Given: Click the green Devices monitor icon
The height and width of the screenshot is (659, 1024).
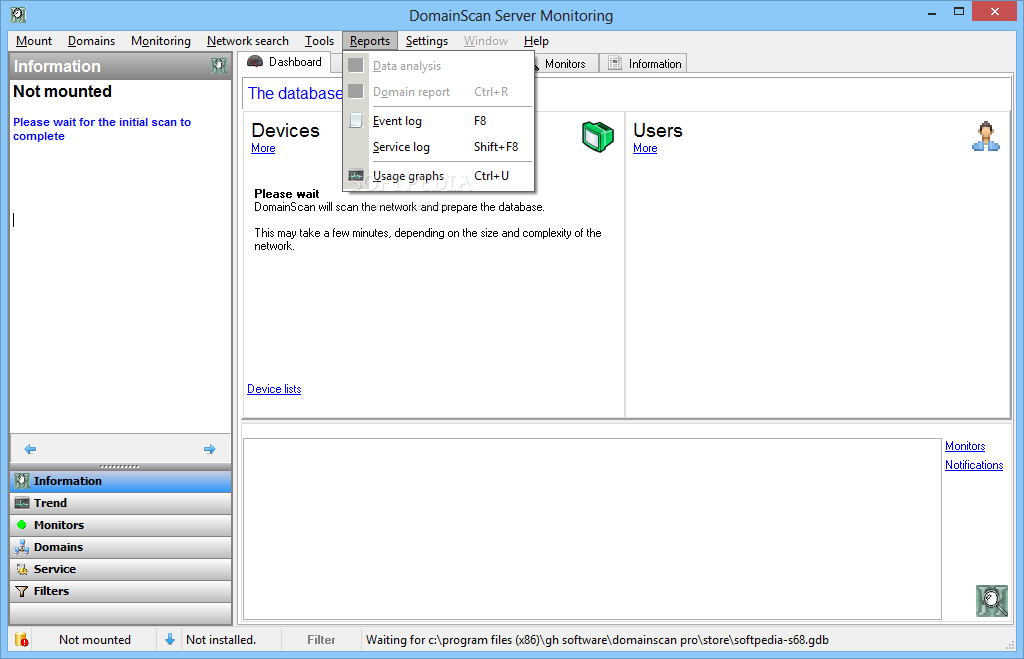Looking at the screenshot, I should tap(598, 137).
